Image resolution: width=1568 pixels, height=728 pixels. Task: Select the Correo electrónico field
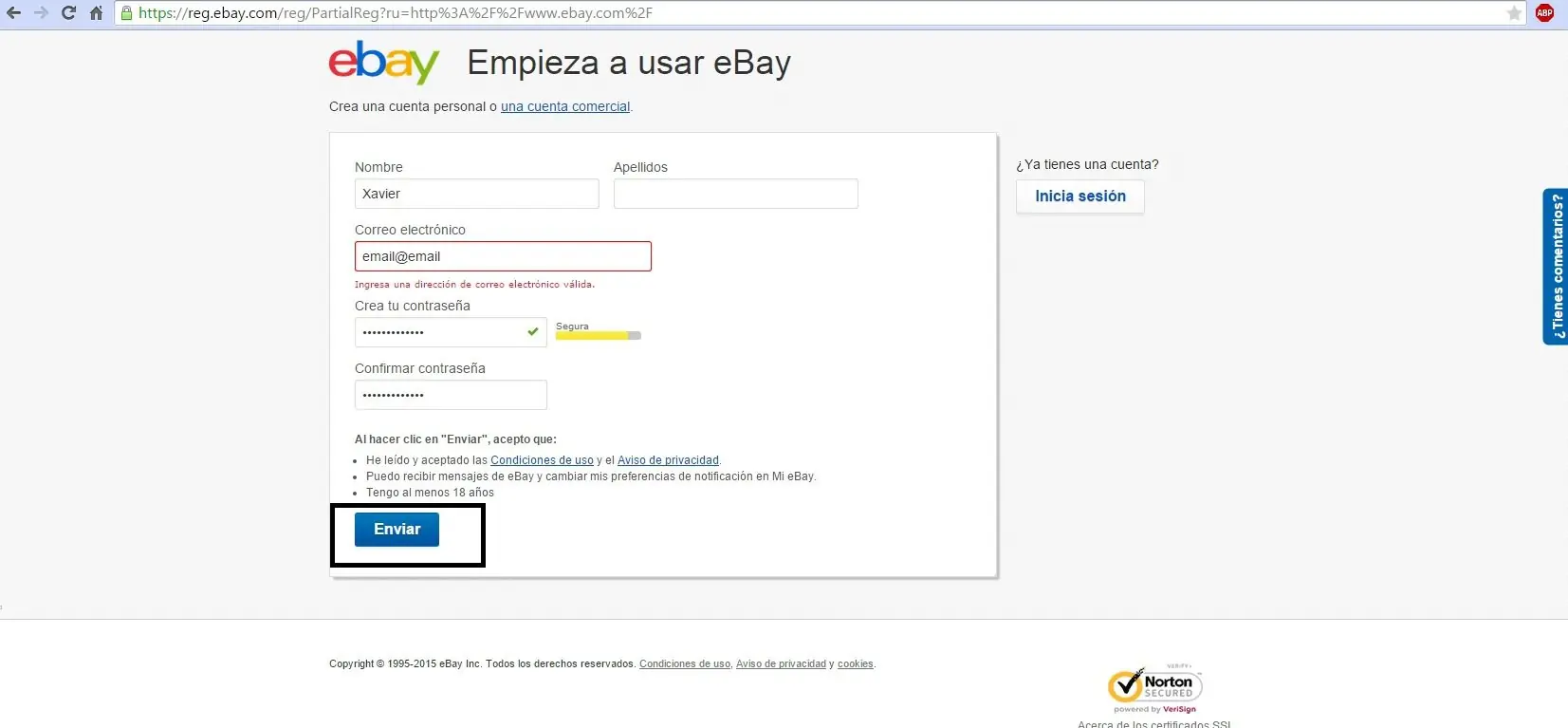coord(503,256)
